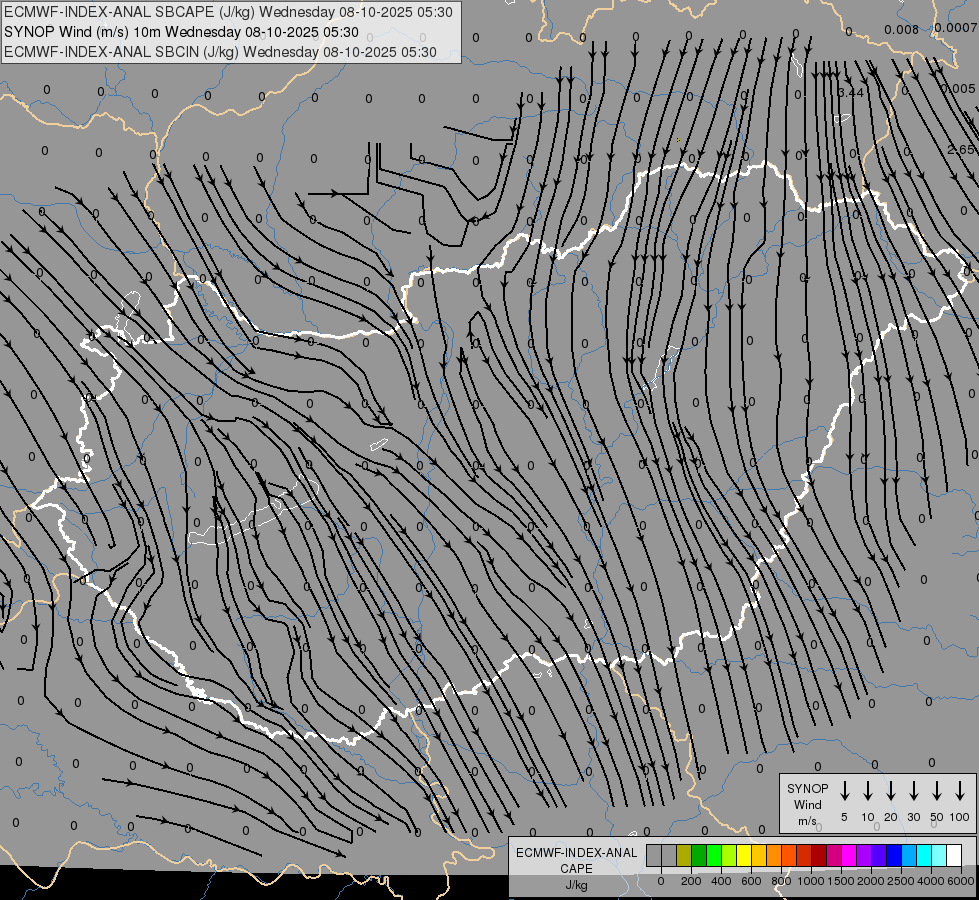Click the 10 m/s wind arrow in legend
The height and width of the screenshot is (900, 979).
pyautogui.click(x=868, y=791)
